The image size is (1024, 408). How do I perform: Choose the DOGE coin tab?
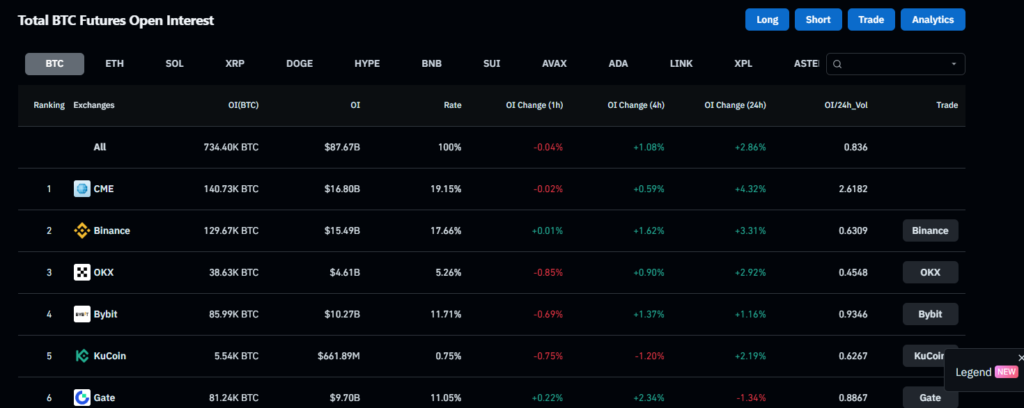pos(299,64)
